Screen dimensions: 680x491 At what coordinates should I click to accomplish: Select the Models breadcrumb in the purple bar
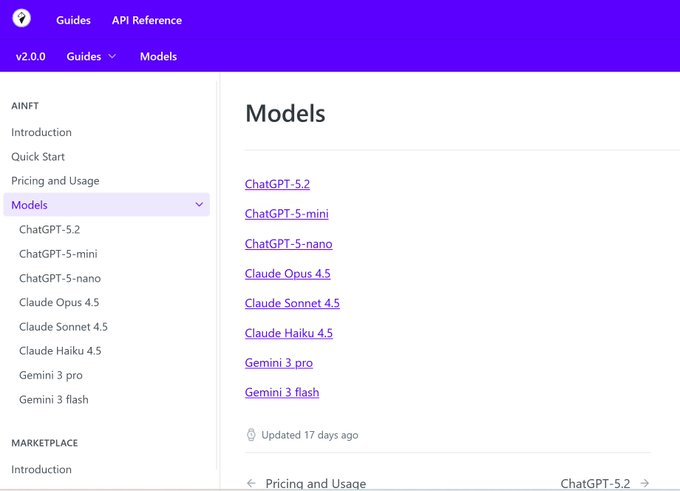coord(158,56)
